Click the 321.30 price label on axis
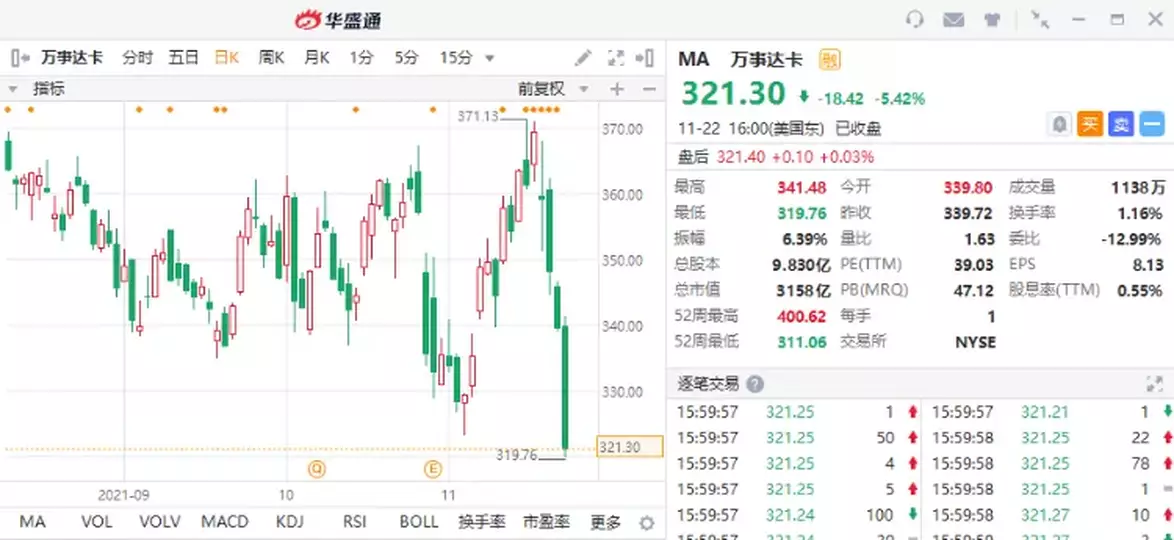This screenshot has width=1174, height=540. pyautogui.click(x=630, y=447)
